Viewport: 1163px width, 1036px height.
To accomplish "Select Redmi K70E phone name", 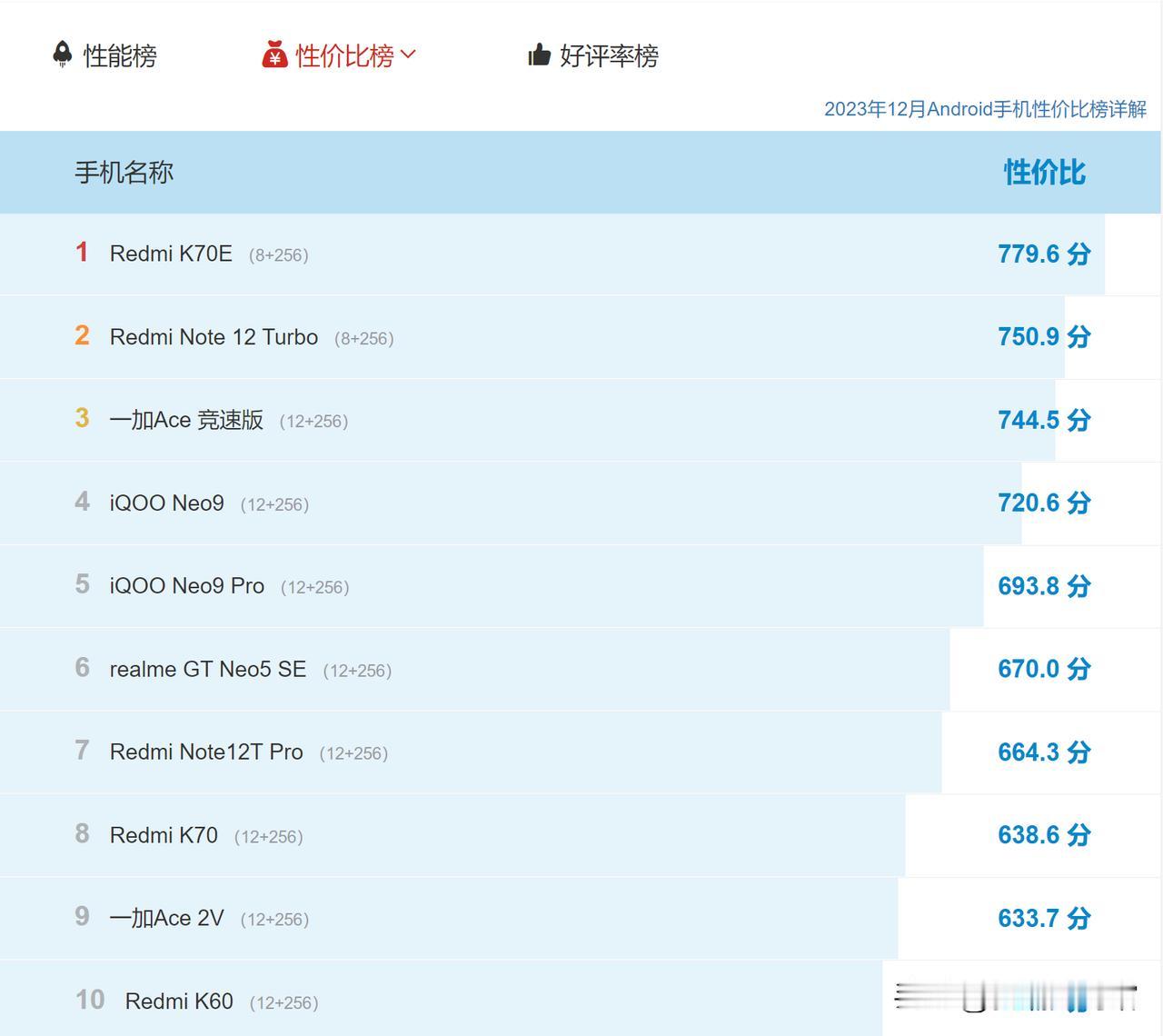I will pos(171,254).
